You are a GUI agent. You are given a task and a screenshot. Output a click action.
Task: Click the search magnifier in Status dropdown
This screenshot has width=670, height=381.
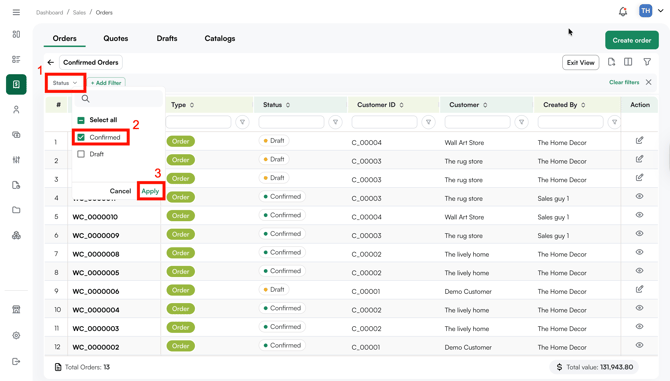85,99
